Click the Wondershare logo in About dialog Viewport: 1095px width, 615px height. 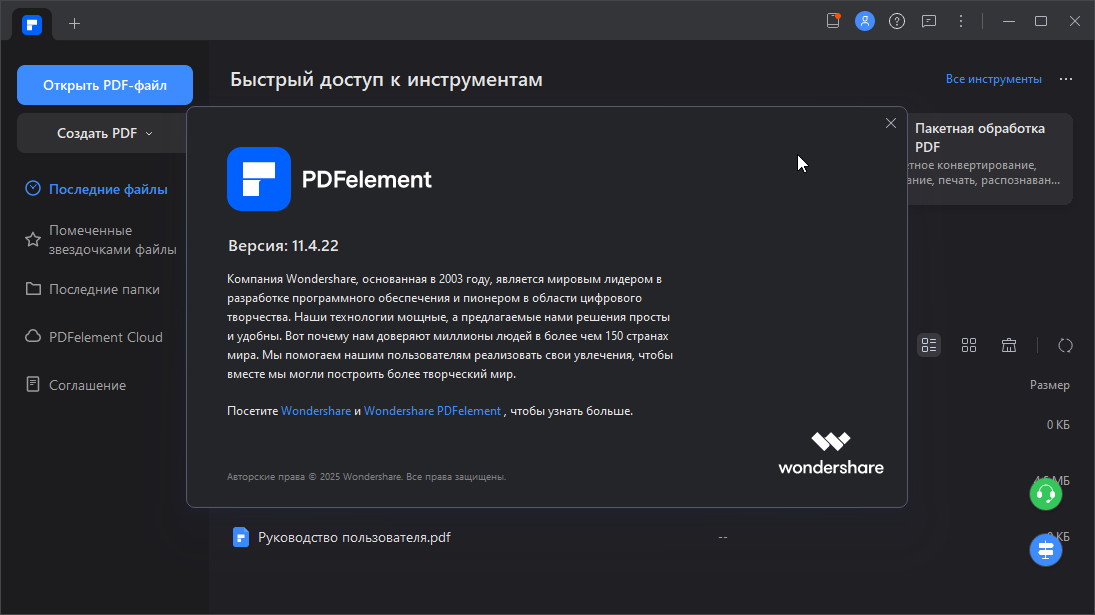[831, 454]
